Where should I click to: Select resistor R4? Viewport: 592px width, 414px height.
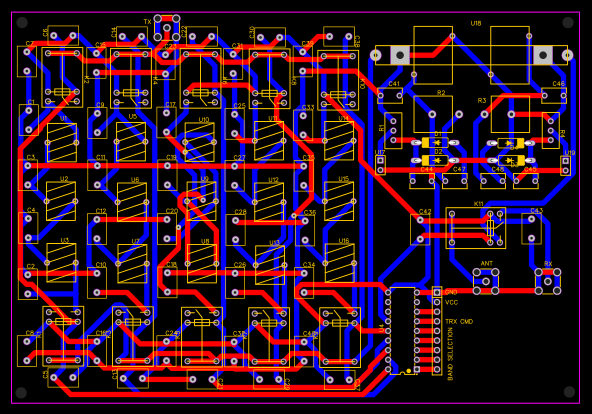coord(551,131)
